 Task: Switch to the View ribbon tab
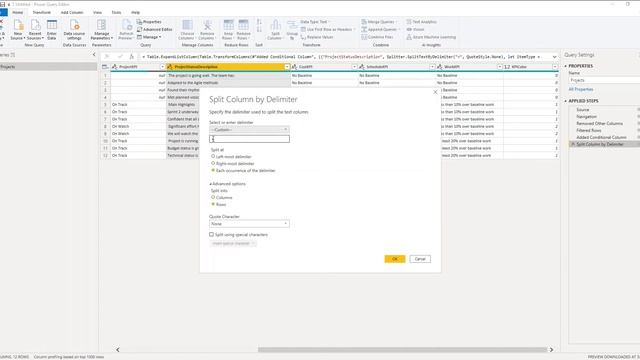coord(98,13)
